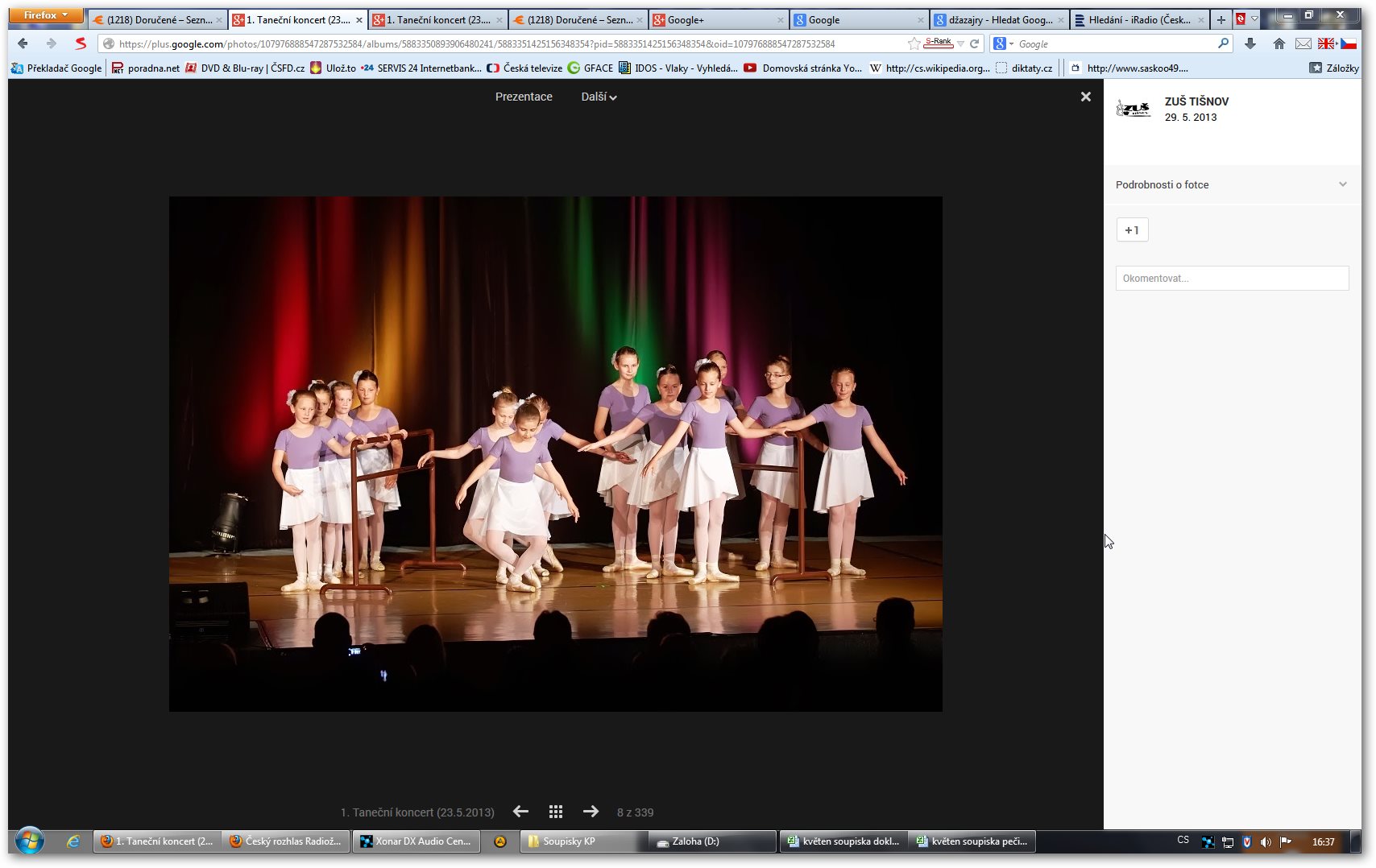This screenshot has width=1376, height=868.
Task: Launch Internet Explorer from the taskbar
Action: tap(73, 841)
